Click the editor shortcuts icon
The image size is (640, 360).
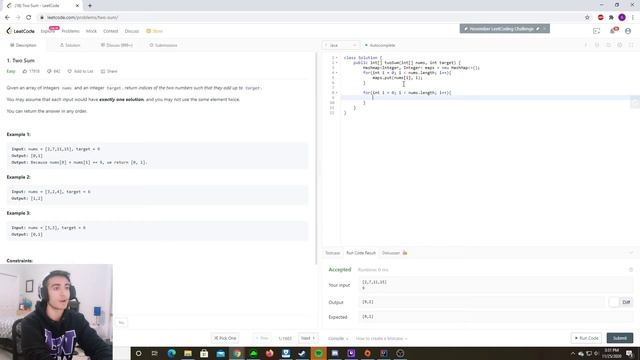(597, 45)
